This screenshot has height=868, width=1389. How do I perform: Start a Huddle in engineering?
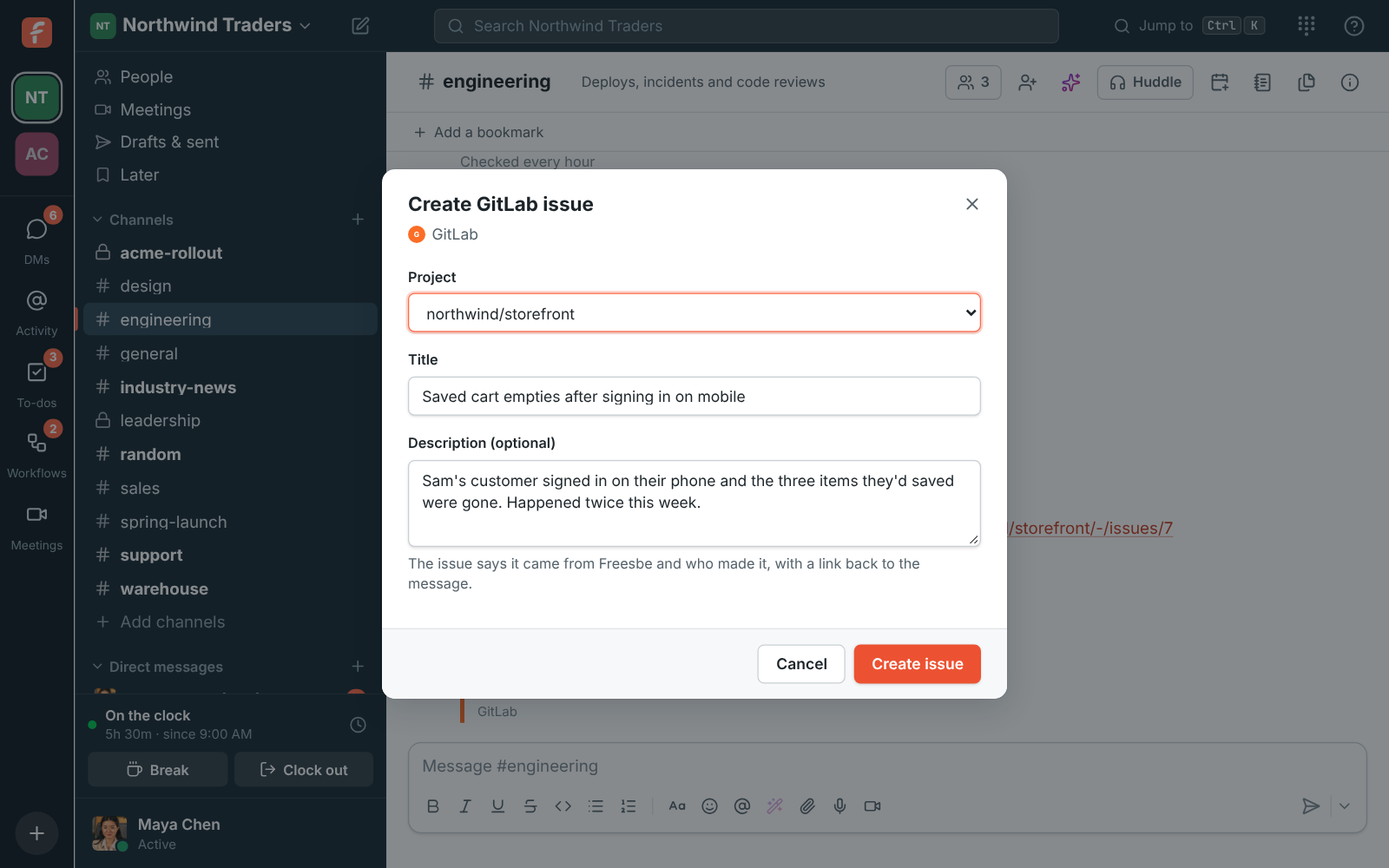click(x=1145, y=82)
